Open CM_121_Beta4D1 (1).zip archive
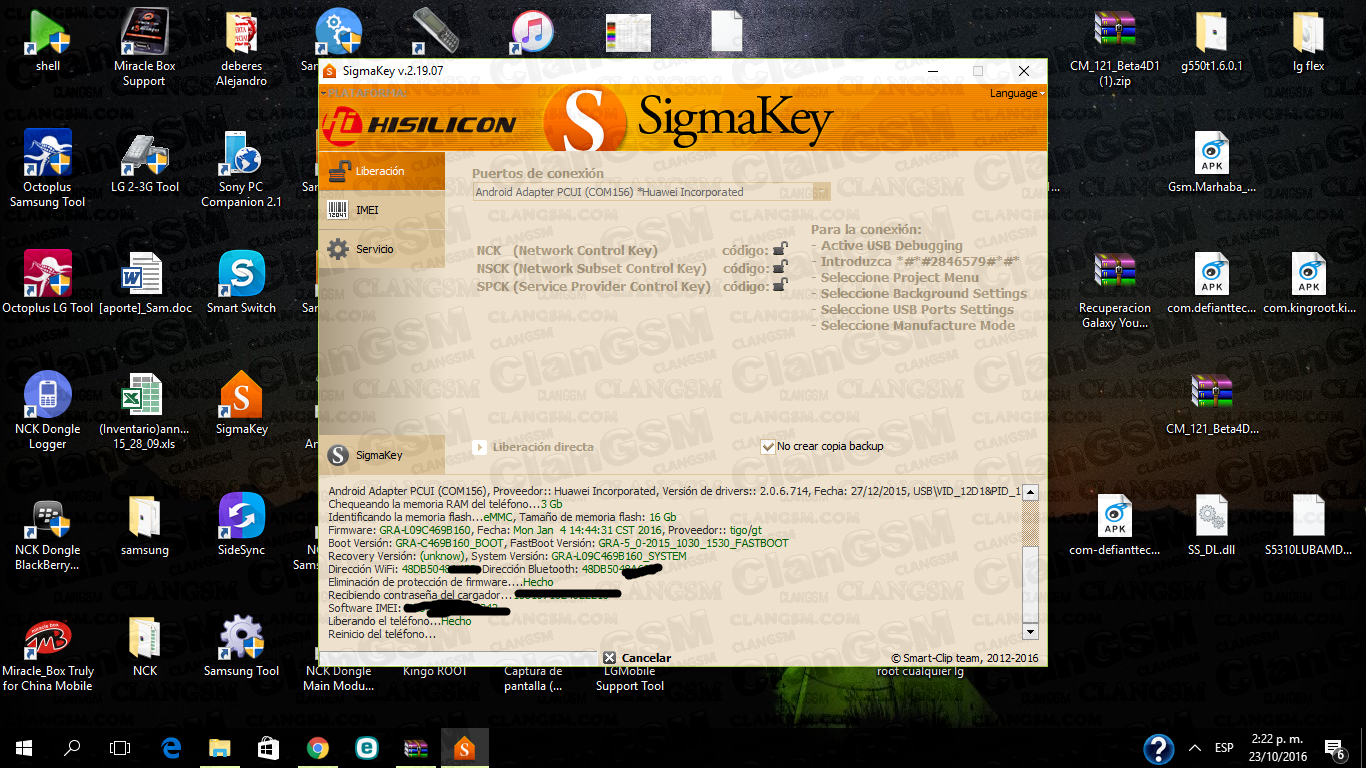This screenshot has width=1366, height=768. [1115, 47]
